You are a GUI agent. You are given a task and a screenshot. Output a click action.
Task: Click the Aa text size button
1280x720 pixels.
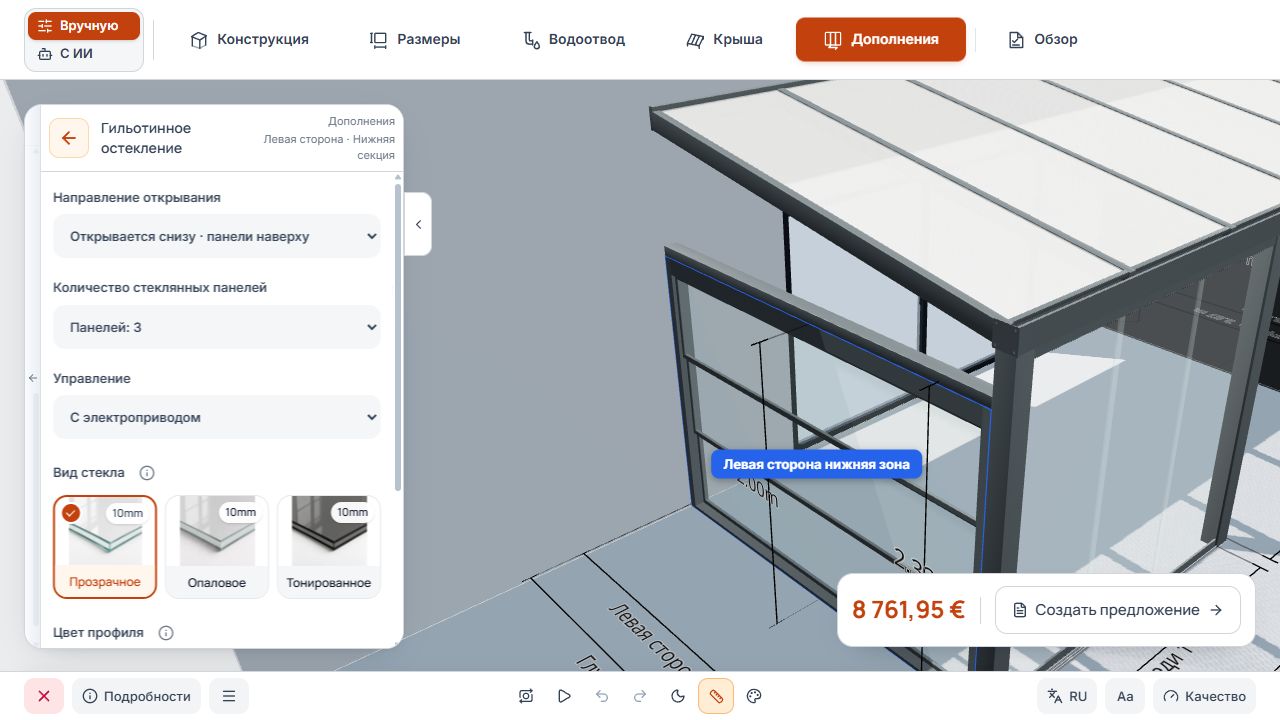coord(1125,696)
